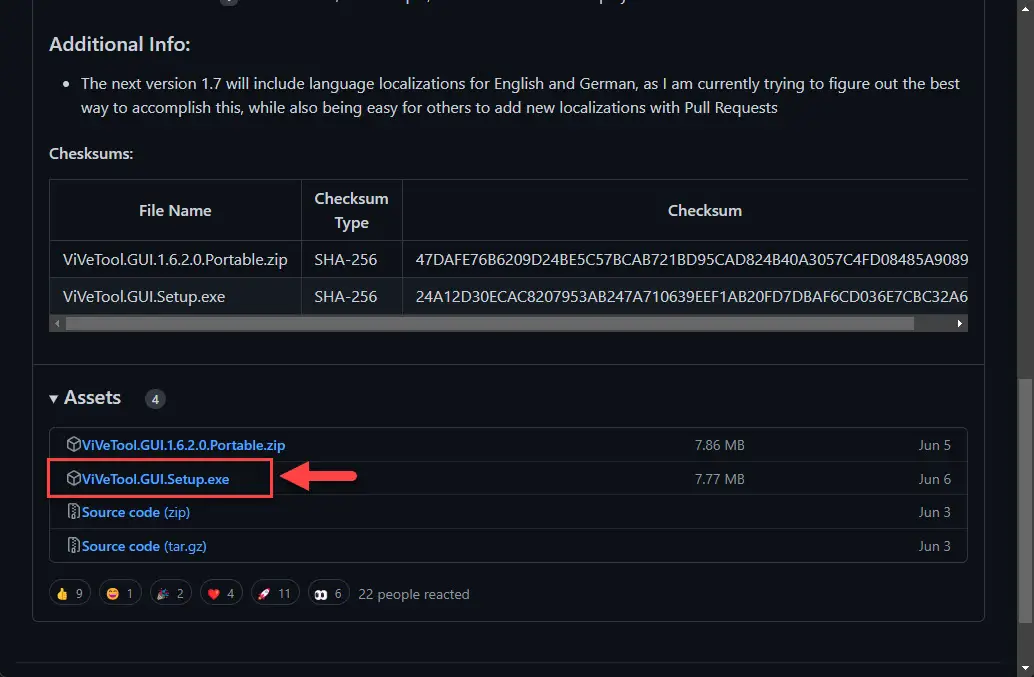1034x677 pixels.
Task: Click the Jun 3 date for Source code (zip)
Action: pos(935,512)
